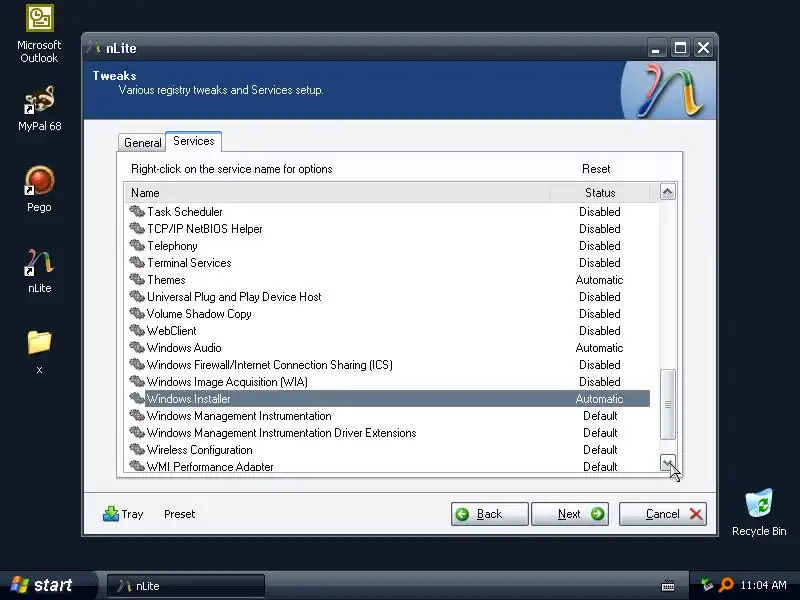Select the WMI Performance Adapter service name
Screen dimensions: 800x600
210,466
